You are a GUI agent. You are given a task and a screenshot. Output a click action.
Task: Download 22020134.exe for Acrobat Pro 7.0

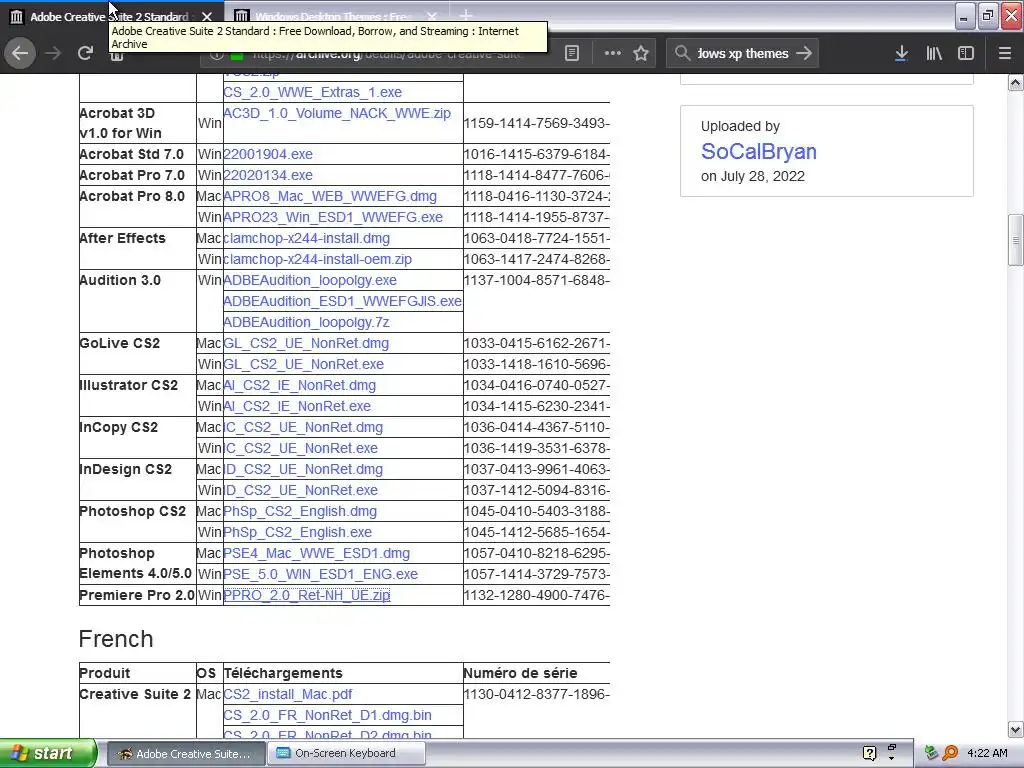(268, 175)
